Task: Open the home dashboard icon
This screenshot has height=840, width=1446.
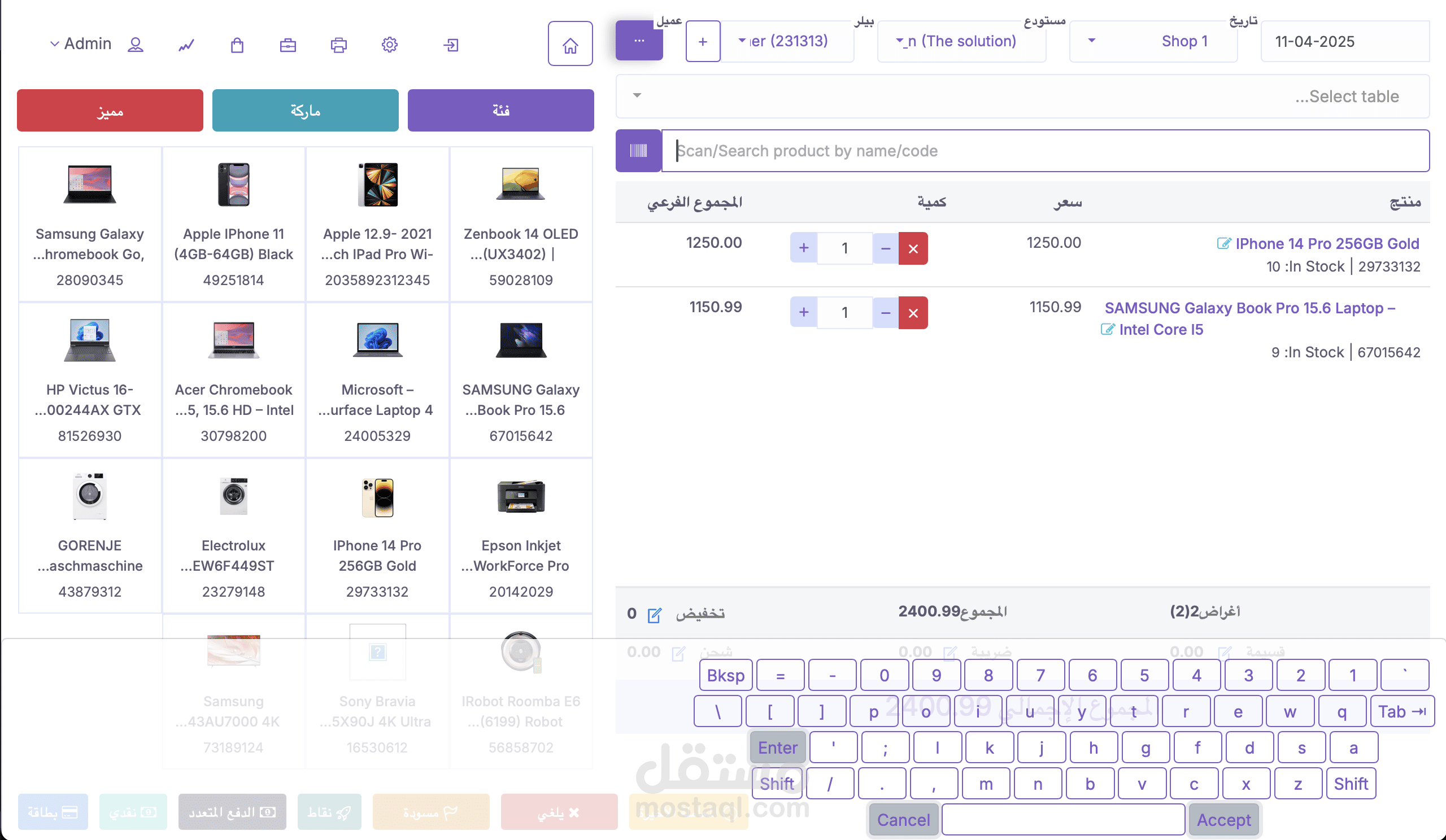Action: coord(570,44)
